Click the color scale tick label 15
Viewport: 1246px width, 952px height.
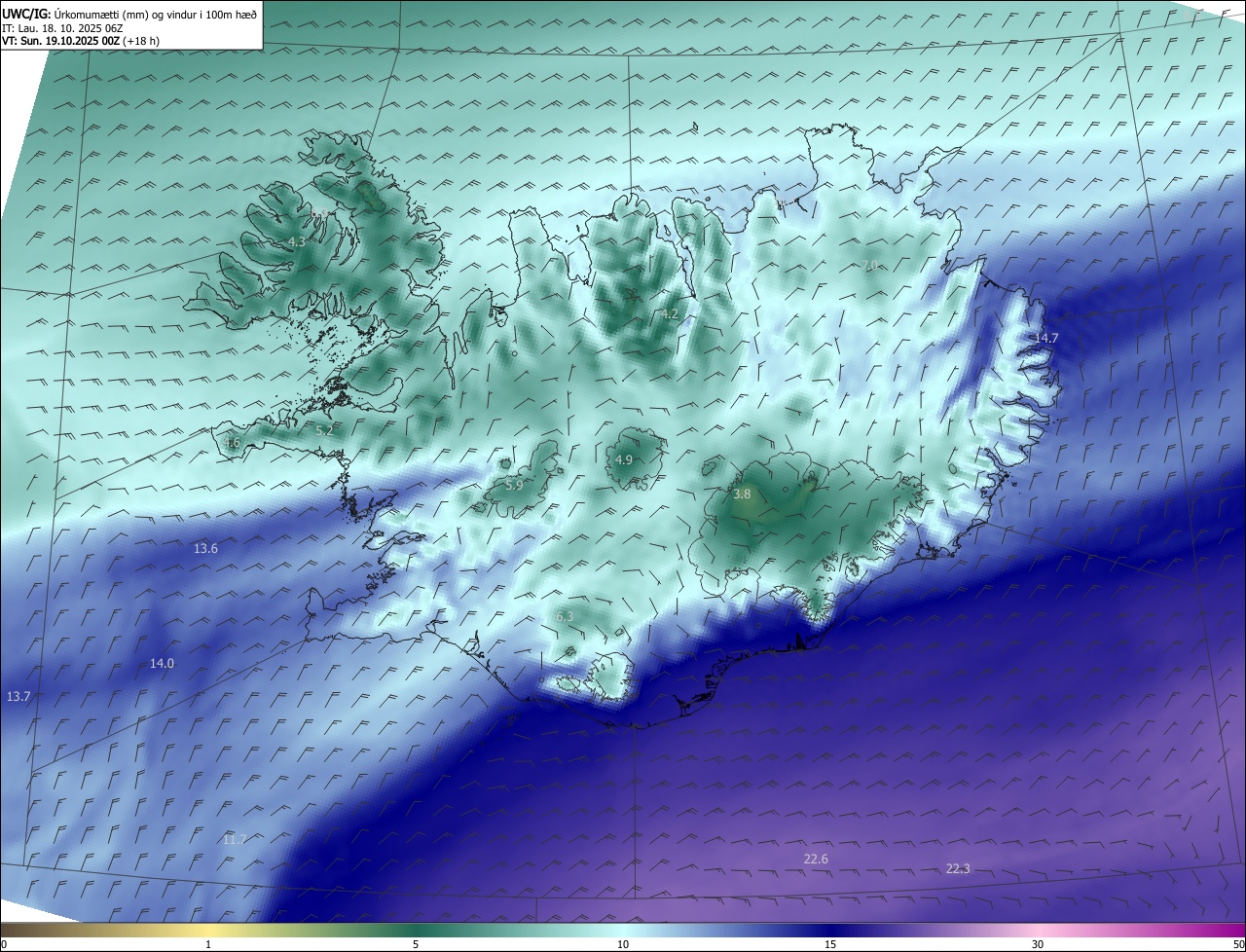coord(830,944)
